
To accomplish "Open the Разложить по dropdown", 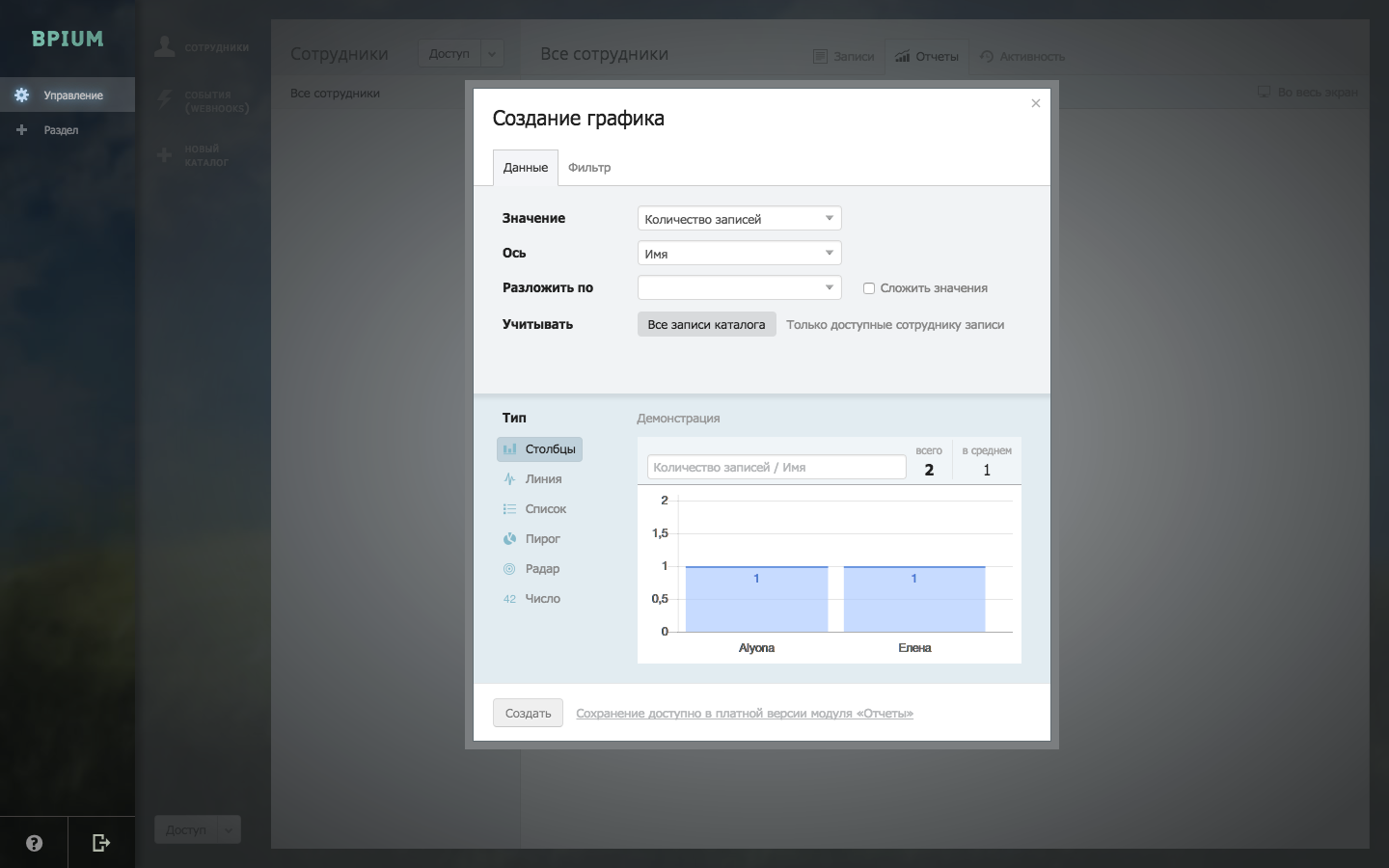I will pos(739,288).
